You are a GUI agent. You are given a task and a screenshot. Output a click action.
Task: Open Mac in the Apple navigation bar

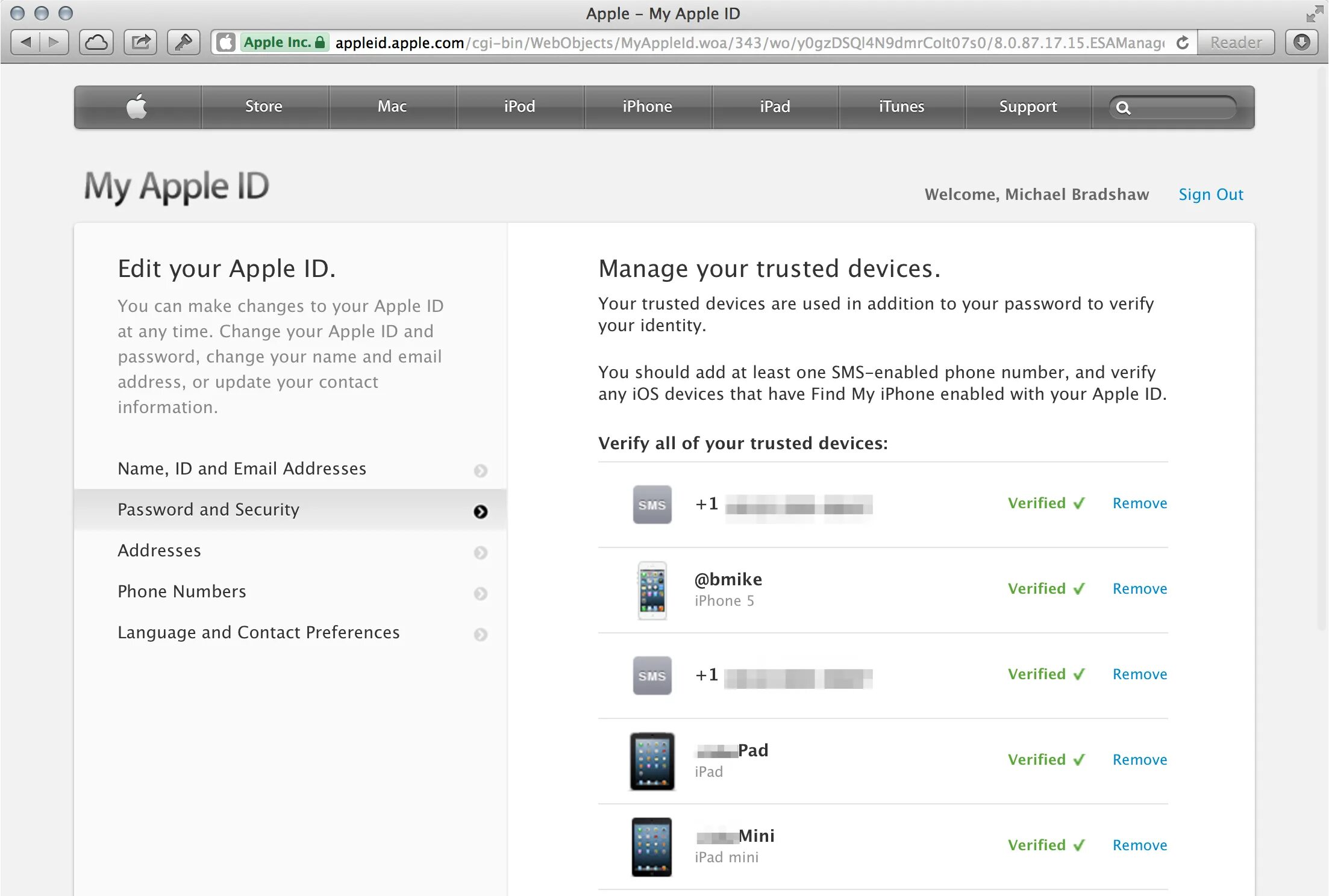point(392,107)
